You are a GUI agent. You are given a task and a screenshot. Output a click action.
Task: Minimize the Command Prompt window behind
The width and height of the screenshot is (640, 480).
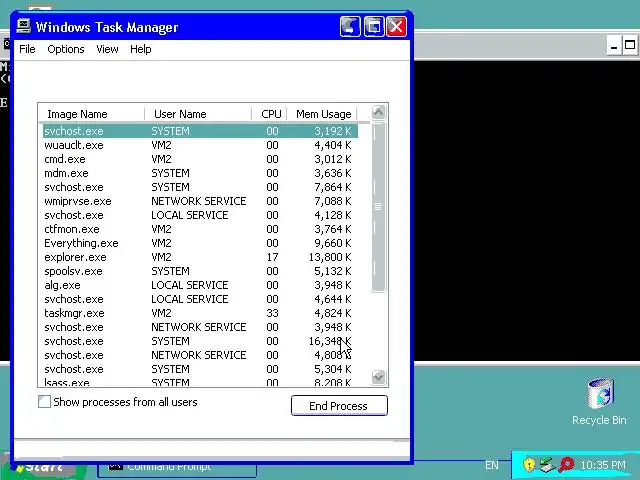point(613,45)
